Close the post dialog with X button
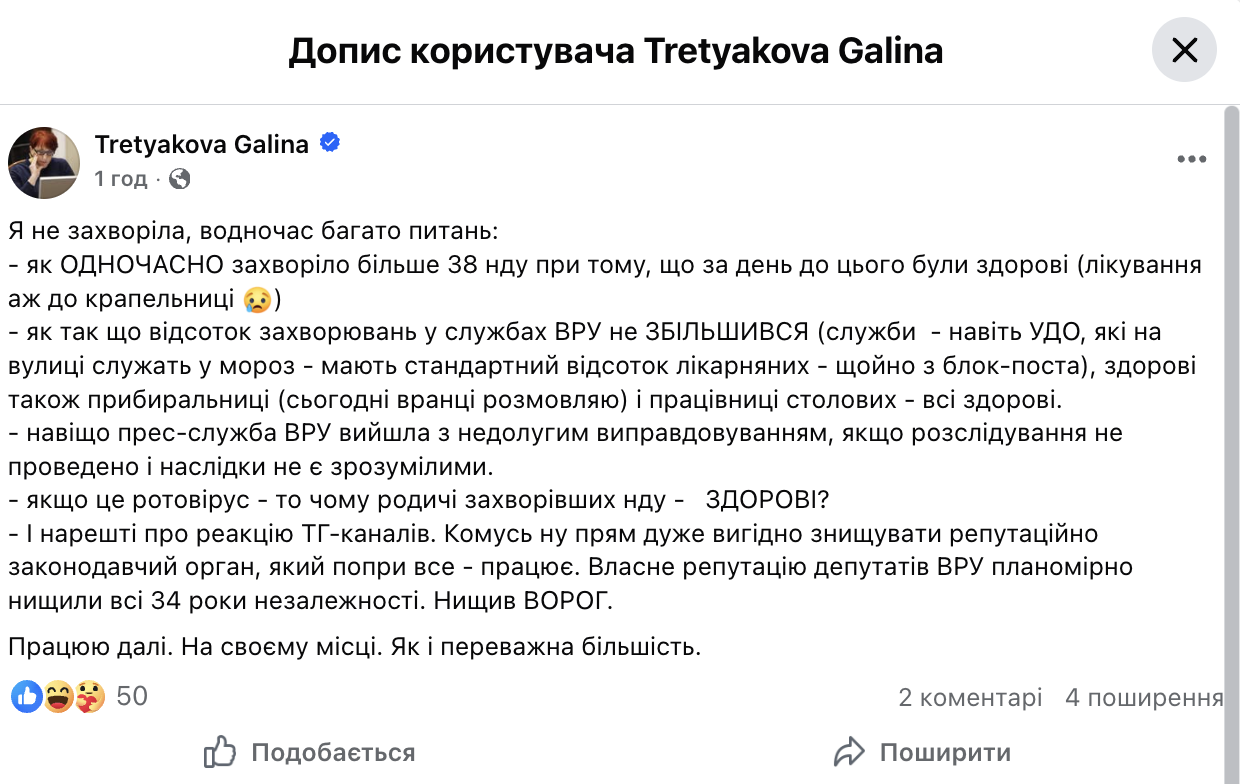1240x784 pixels. pos(1184,50)
